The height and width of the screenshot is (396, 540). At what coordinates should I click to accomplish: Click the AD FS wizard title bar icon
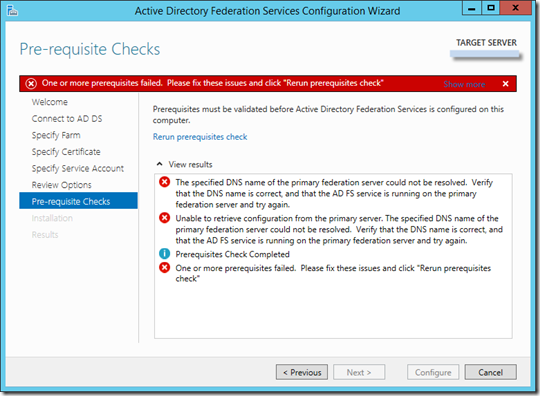[12, 10]
